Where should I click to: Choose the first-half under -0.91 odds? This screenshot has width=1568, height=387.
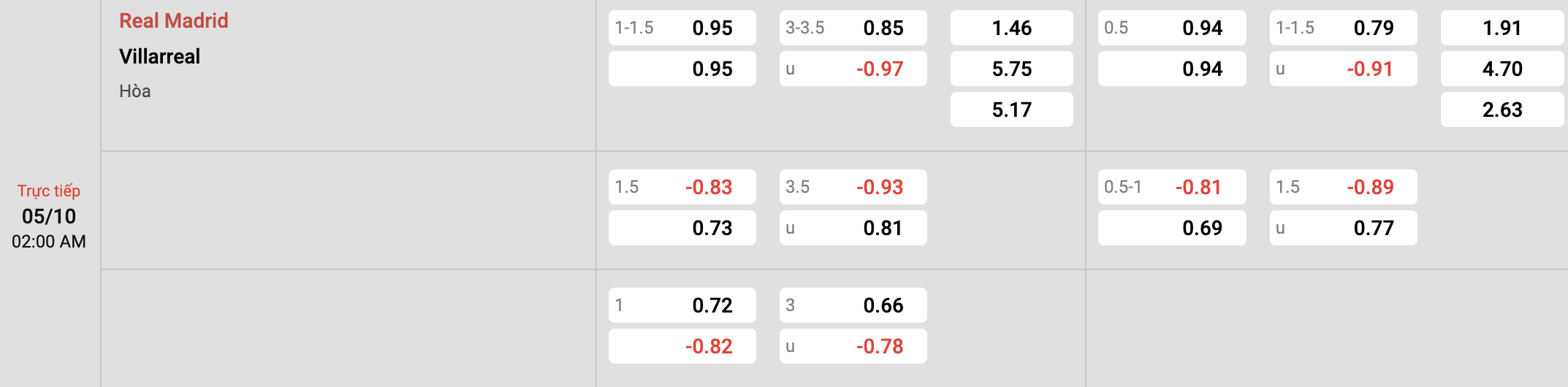pyautogui.click(x=1343, y=69)
